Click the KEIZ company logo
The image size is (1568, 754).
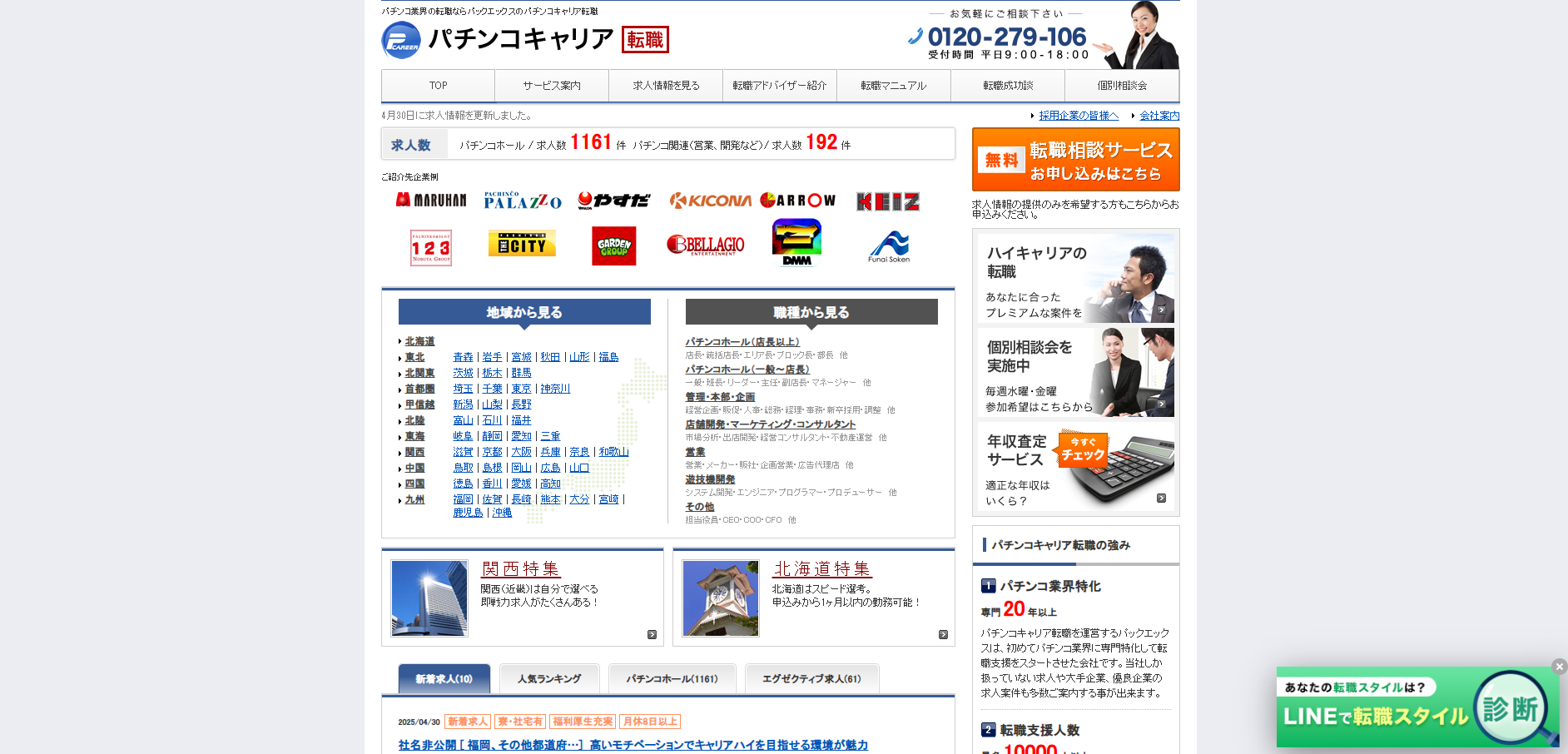click(x=888, y=201)
